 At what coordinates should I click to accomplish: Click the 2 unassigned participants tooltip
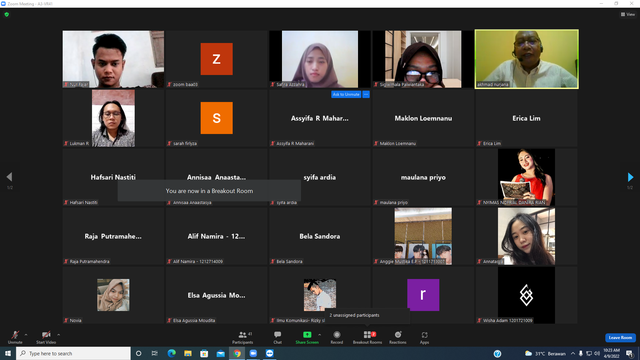click(x=367, y=316)
